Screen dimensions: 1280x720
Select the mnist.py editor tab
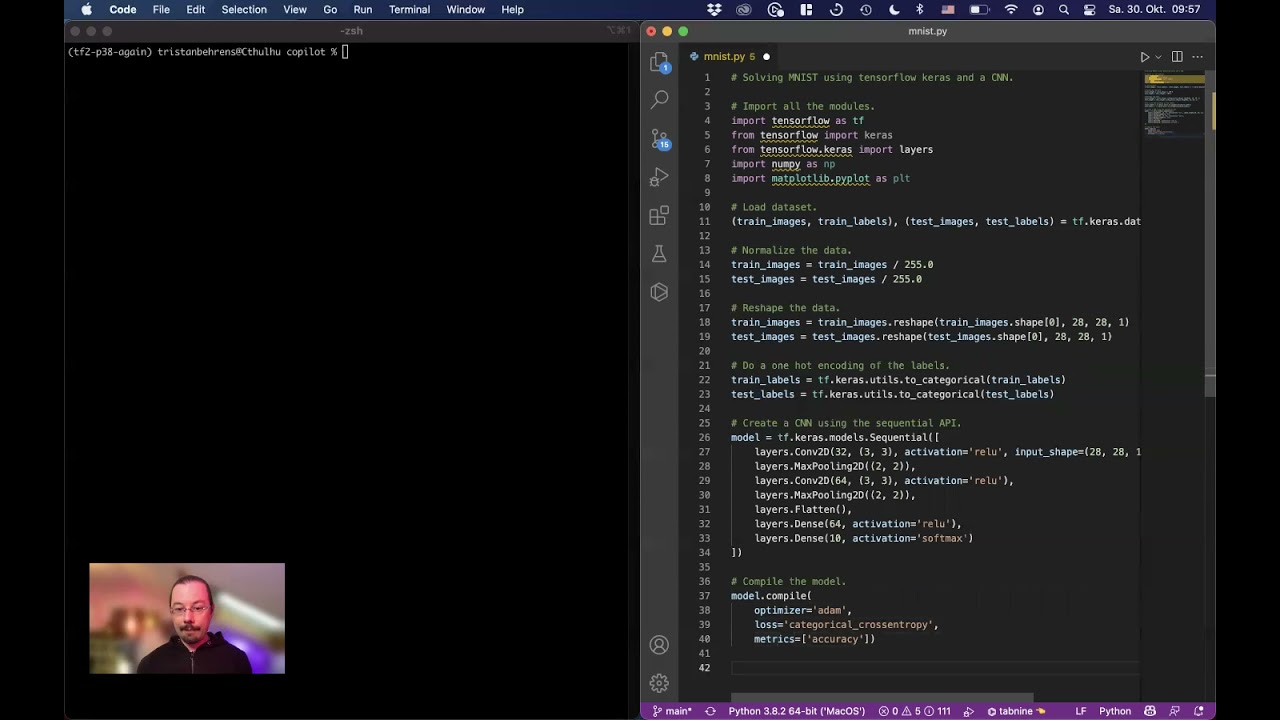(x=729, y=57)
